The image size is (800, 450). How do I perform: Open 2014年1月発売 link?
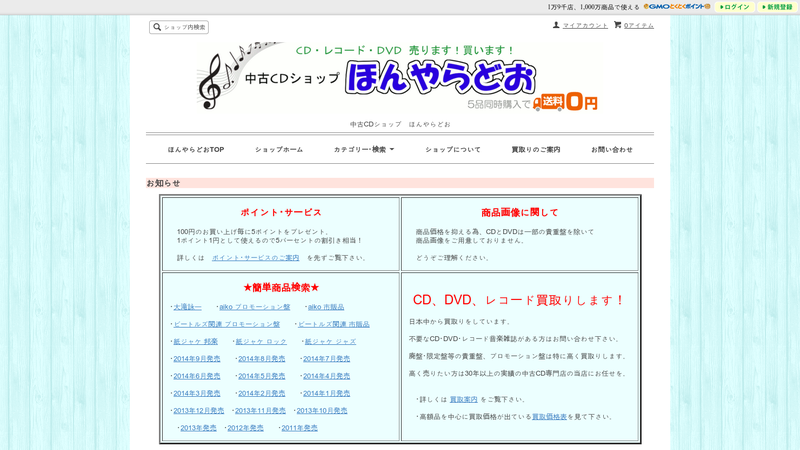[327, 394]
